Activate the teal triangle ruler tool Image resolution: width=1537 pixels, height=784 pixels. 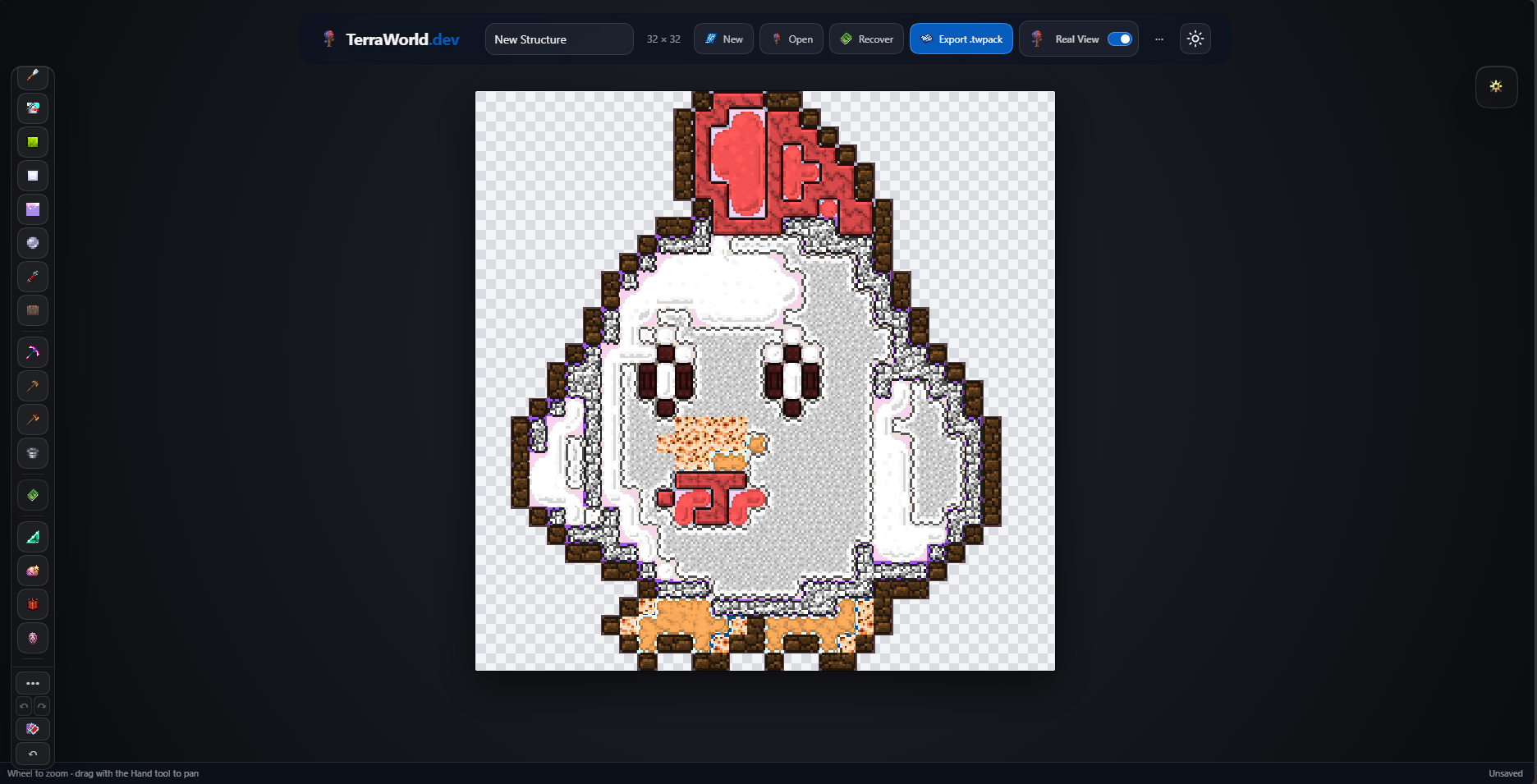click(x=33, y=537)
